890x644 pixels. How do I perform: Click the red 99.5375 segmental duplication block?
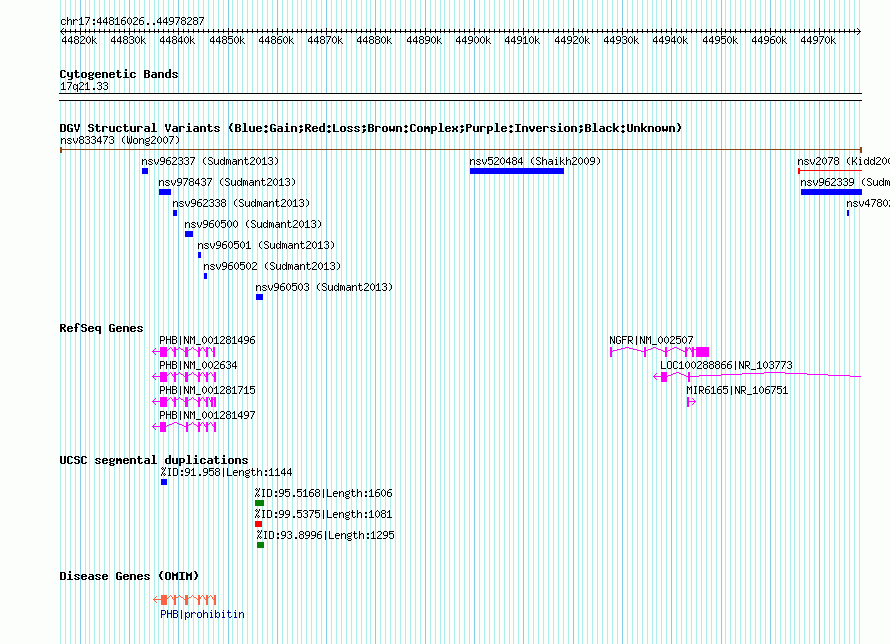coord(258,524)
